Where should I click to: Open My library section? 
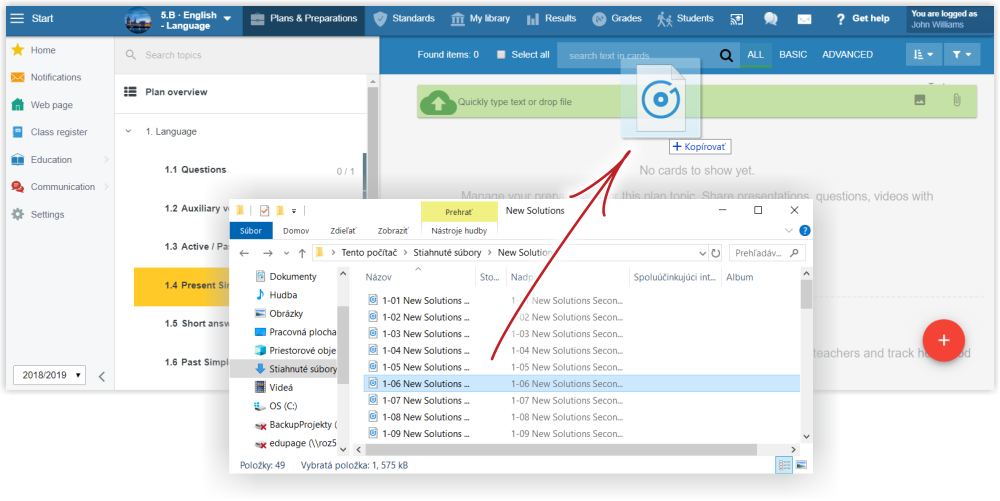click(480, 18)
